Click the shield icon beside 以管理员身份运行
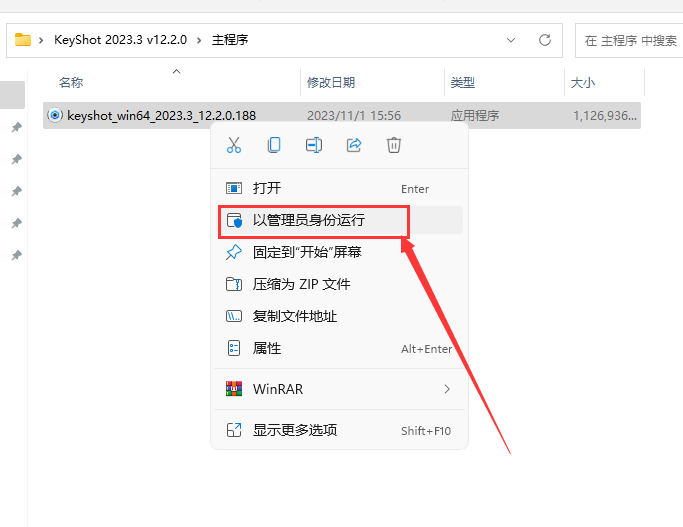This screenshot has height=527, width=683. (x=234, y=220)
